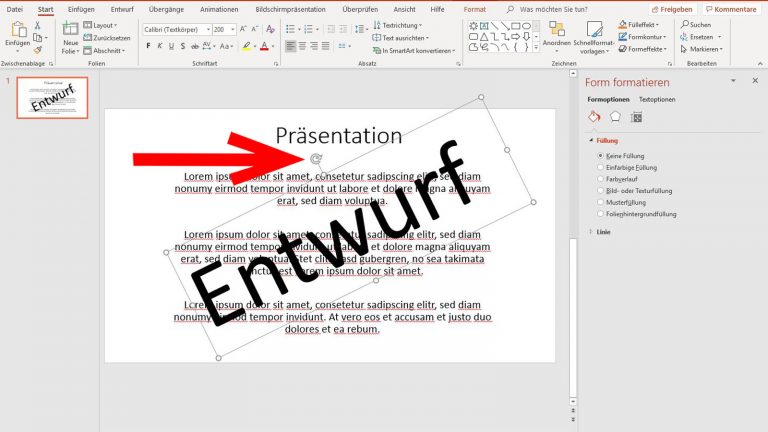Click the Freigeben button

pos(672,9)
